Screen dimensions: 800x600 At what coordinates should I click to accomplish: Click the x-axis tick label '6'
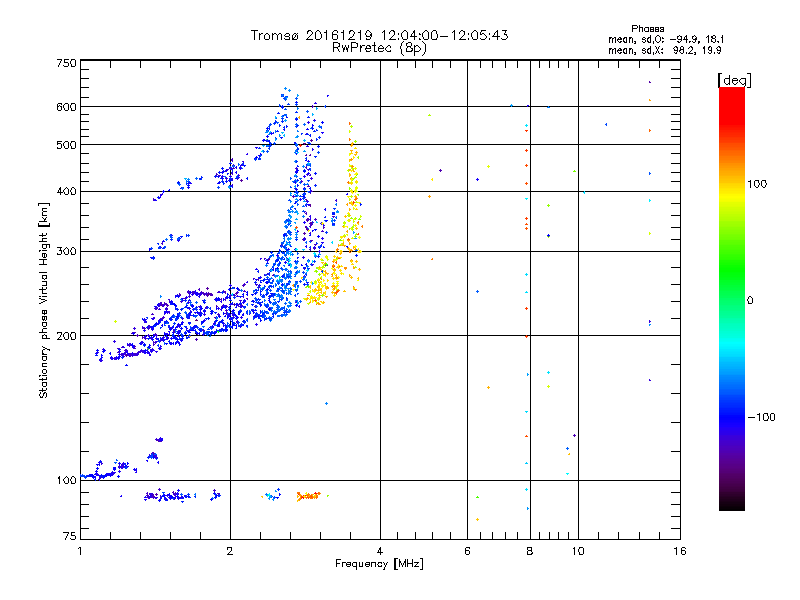467,551
